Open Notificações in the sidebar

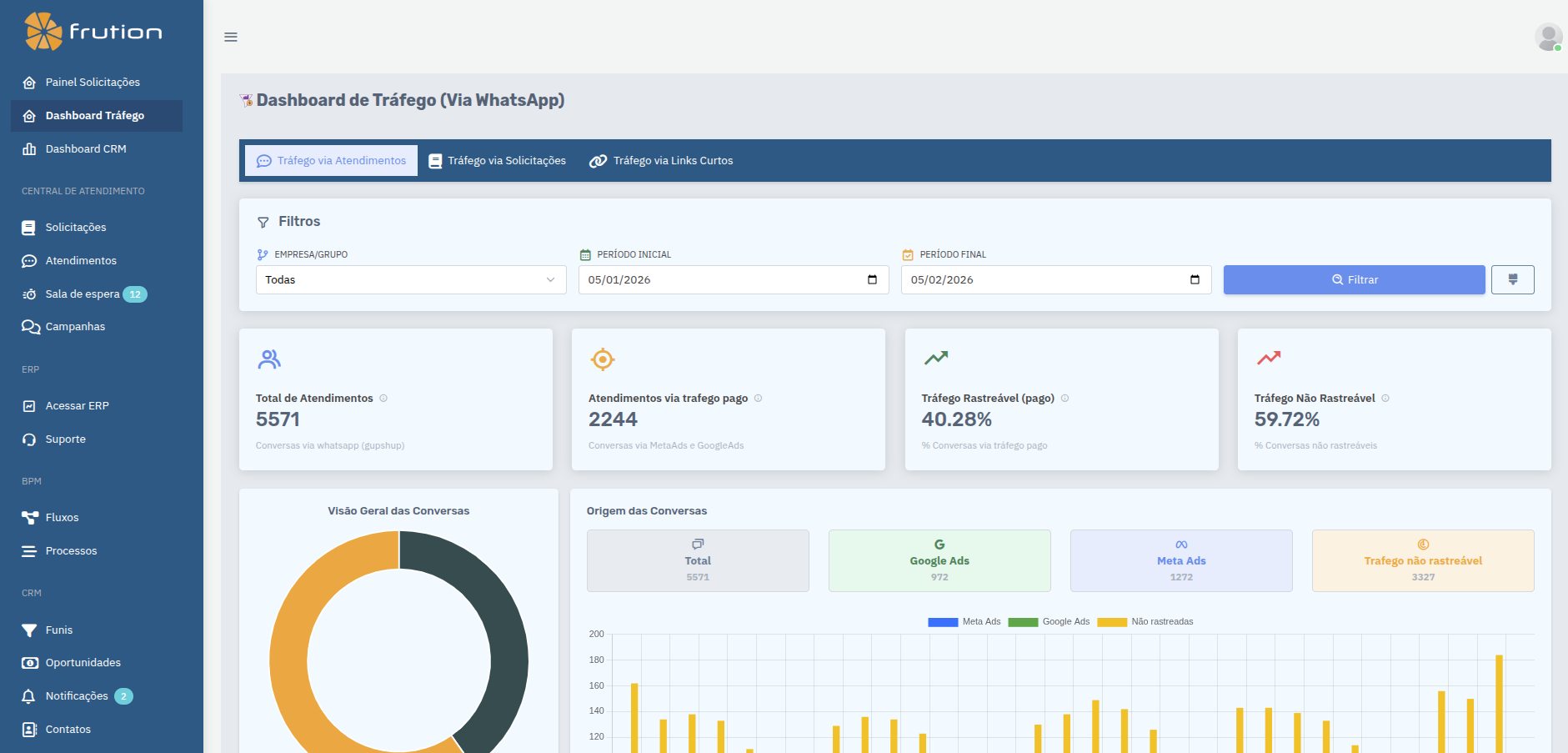point(77,696)
